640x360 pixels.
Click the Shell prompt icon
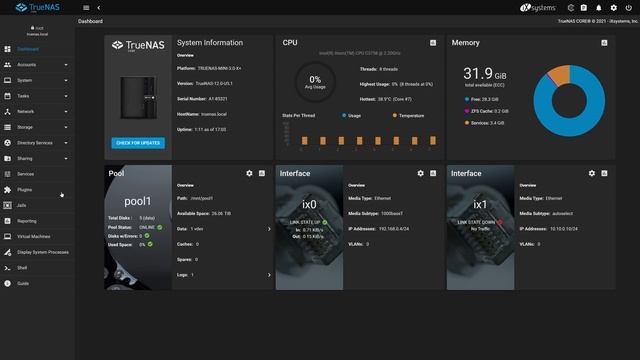(x=7, y=268)
